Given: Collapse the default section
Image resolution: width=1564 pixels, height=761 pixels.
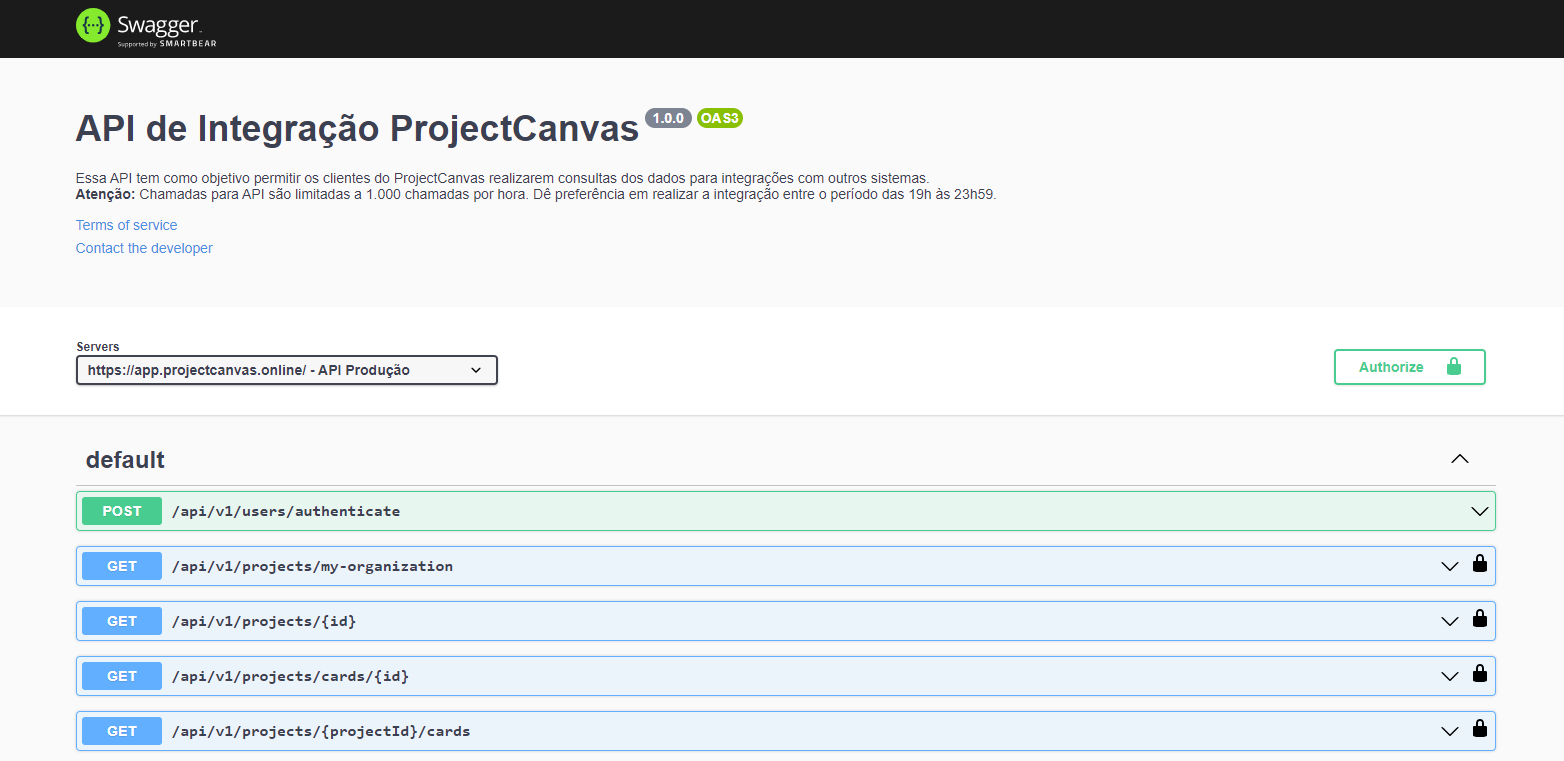Looking at the screenshot, I should 1460,459.
